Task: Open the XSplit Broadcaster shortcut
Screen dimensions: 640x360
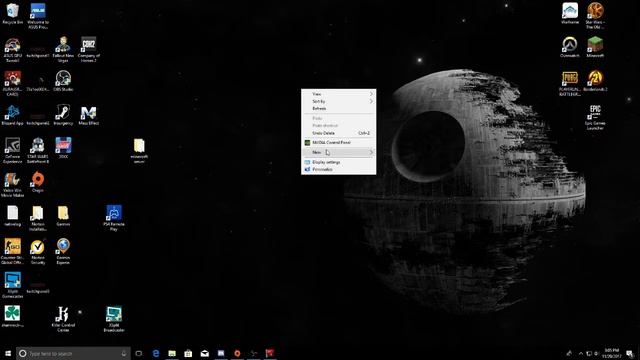Action: (114, 319)
